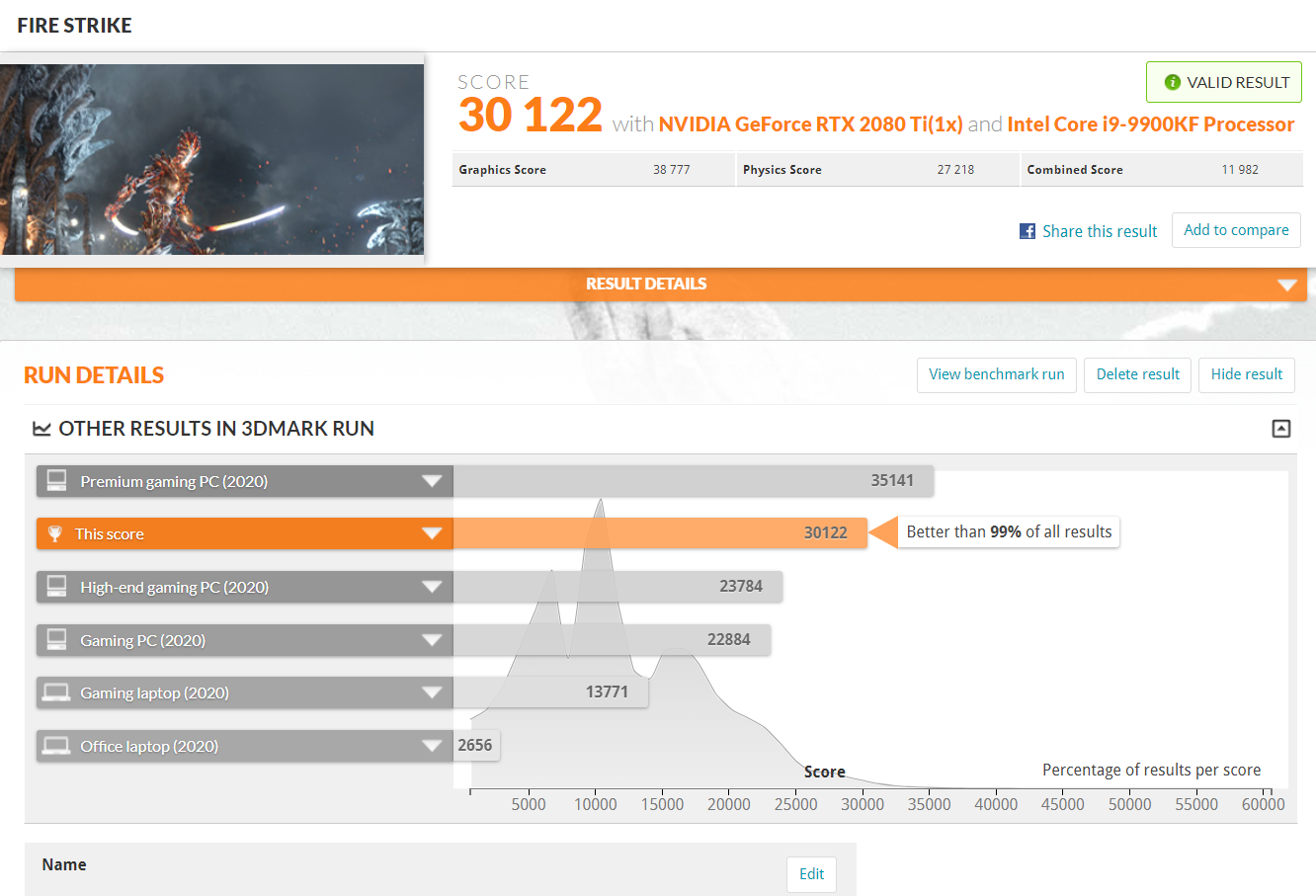The height and width of the screenshot is (896, 1316).
Task: Click the Office laptop bar value 2656
Action: pyautogui.click(x=475, y=745)
